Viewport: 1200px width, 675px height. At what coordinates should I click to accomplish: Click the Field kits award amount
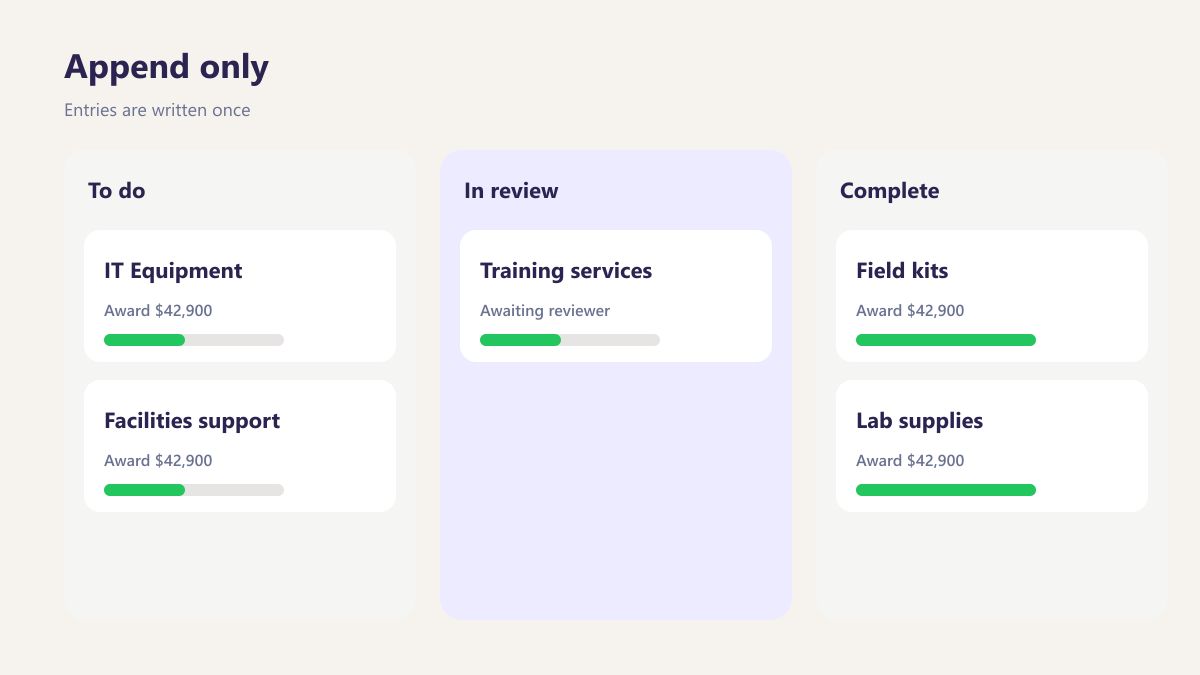point(910,311)
